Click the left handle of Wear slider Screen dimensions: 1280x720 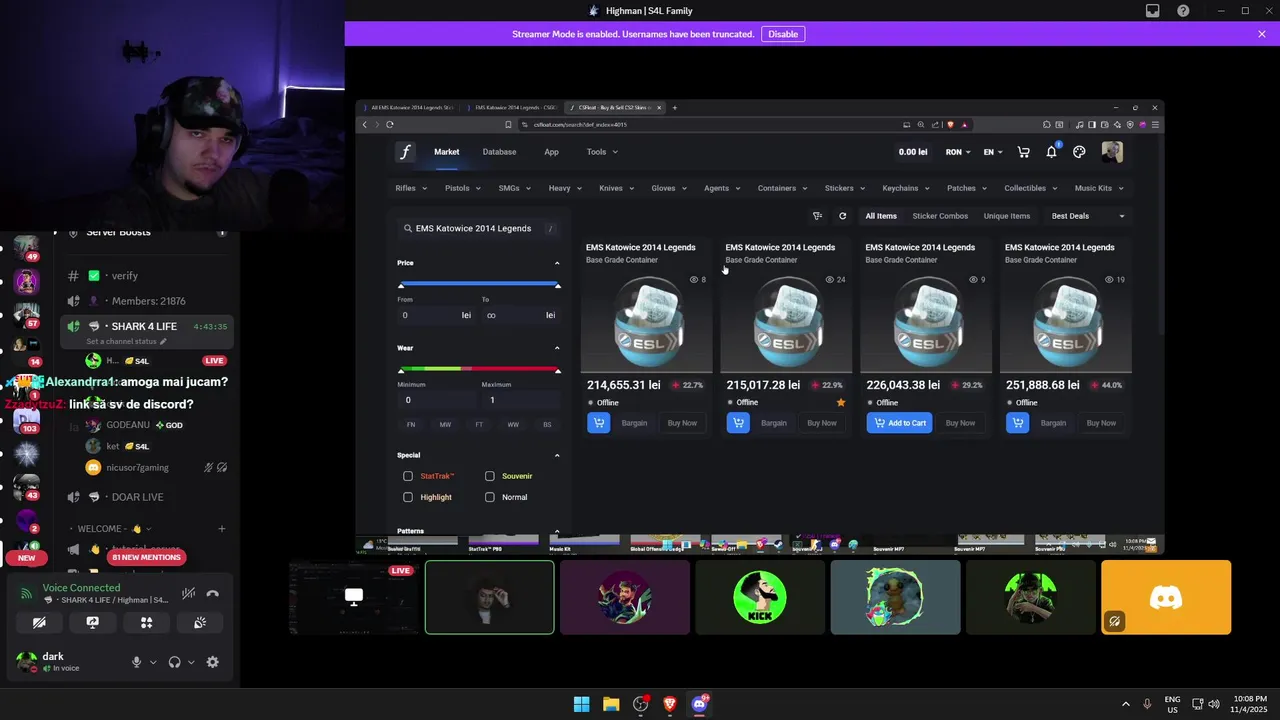[x=401, y=370]
